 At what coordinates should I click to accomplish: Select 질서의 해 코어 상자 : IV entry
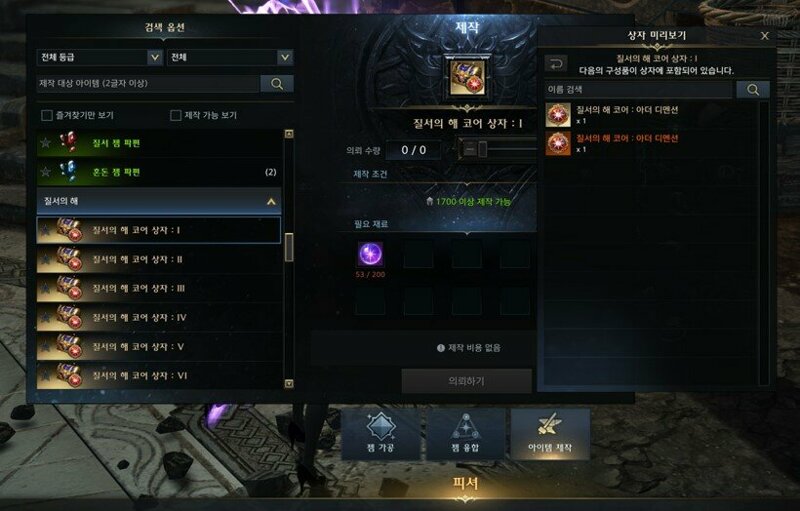tap(159, 317)
